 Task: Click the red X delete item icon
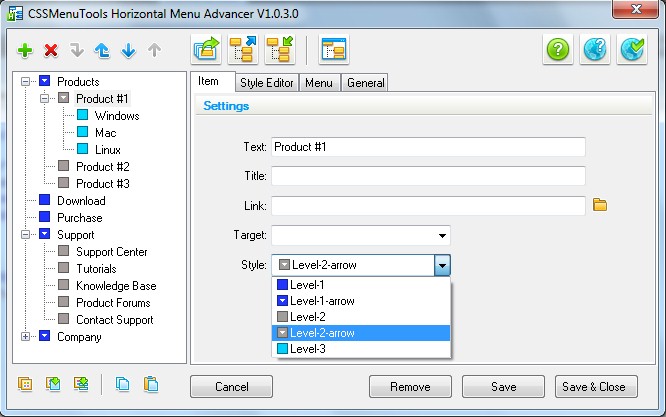(x=51, y=51)
